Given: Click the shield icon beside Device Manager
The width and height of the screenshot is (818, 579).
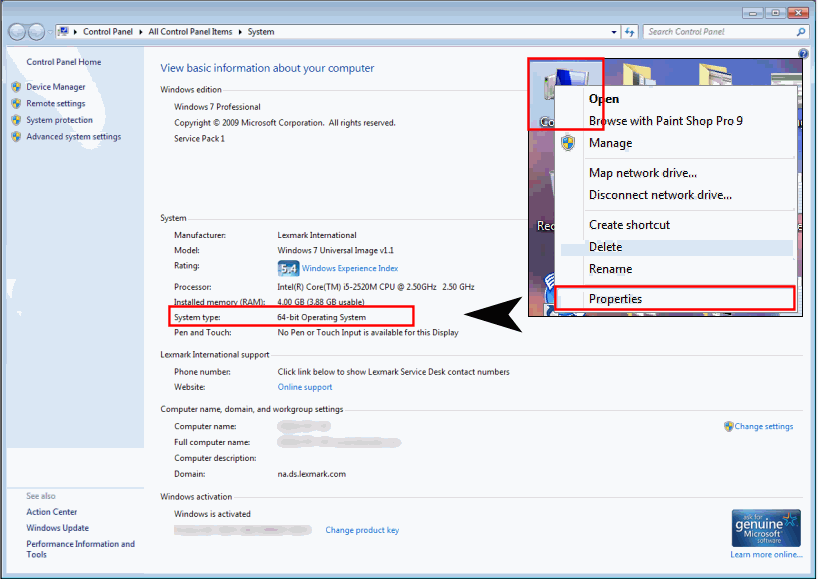Looking at the screenshot, I should pos(16,87).
